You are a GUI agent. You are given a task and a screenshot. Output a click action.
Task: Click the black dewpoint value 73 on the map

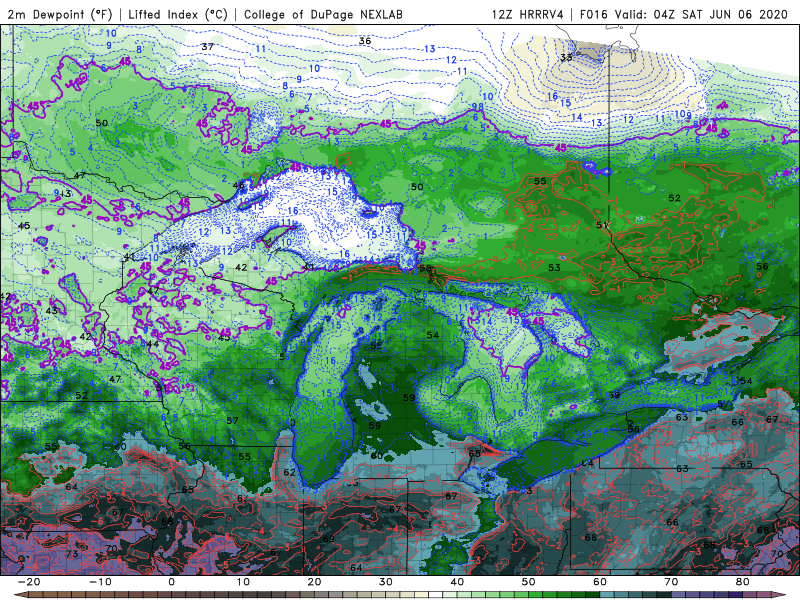point(72,554)
